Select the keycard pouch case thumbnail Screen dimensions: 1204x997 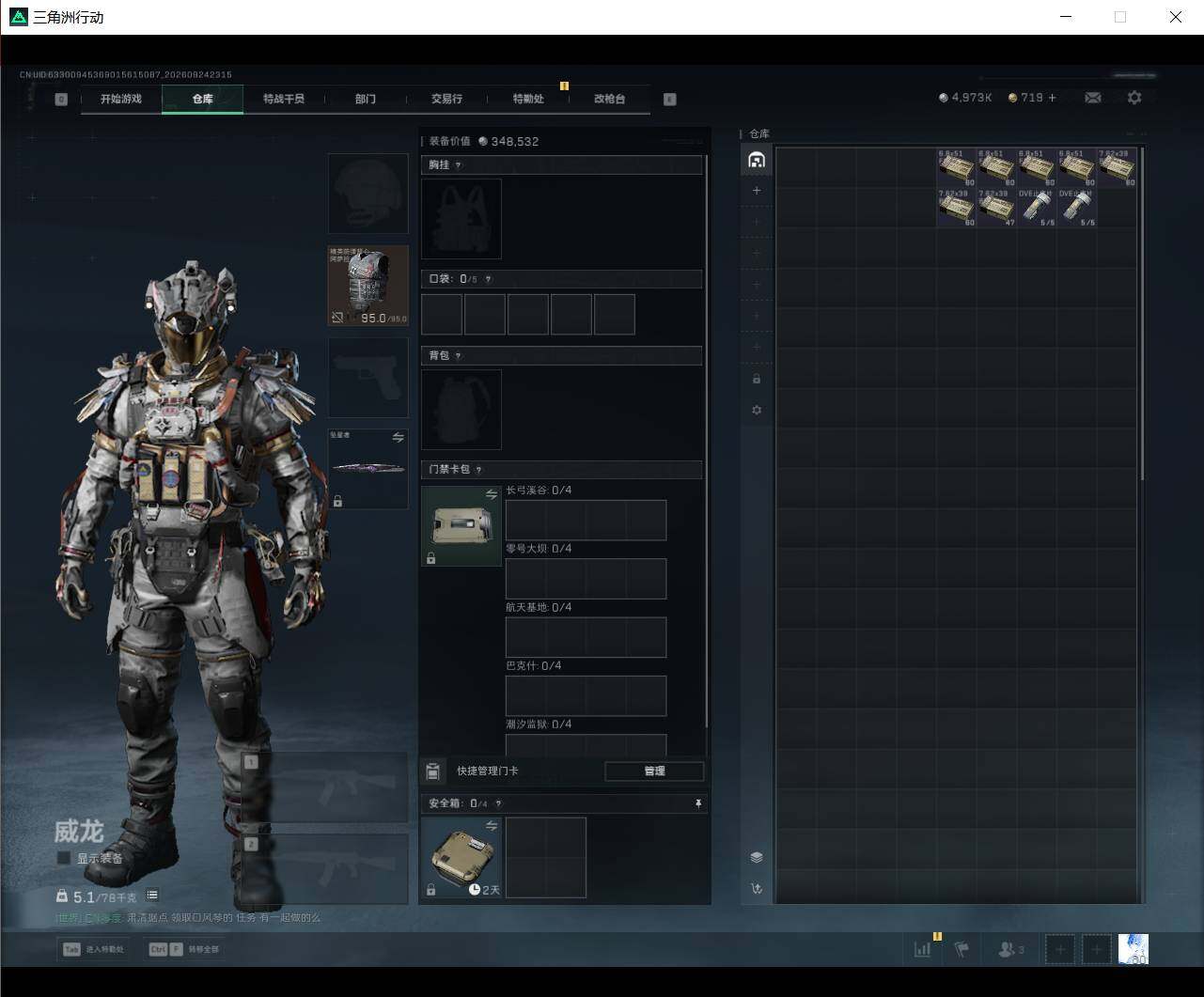point(461,525)
